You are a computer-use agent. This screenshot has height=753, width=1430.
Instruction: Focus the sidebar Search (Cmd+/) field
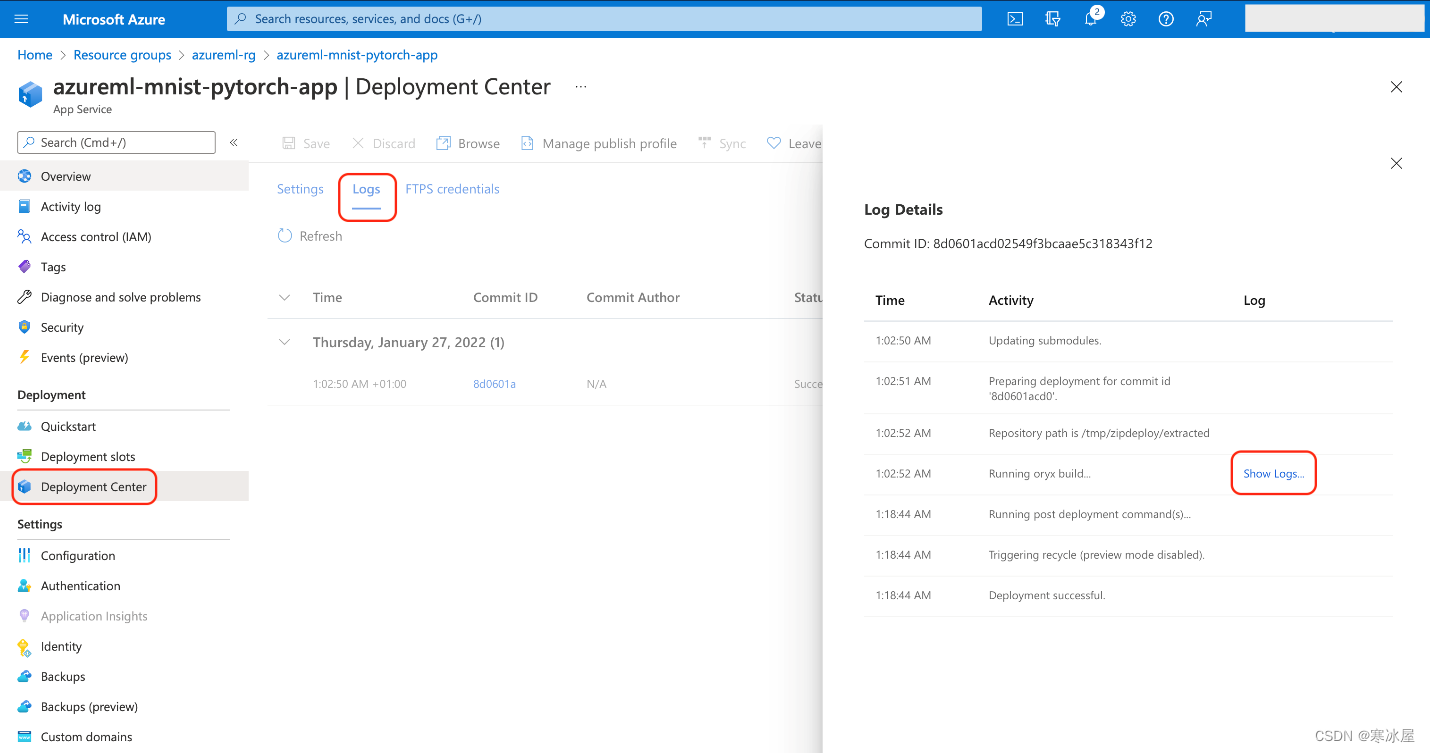116,142
